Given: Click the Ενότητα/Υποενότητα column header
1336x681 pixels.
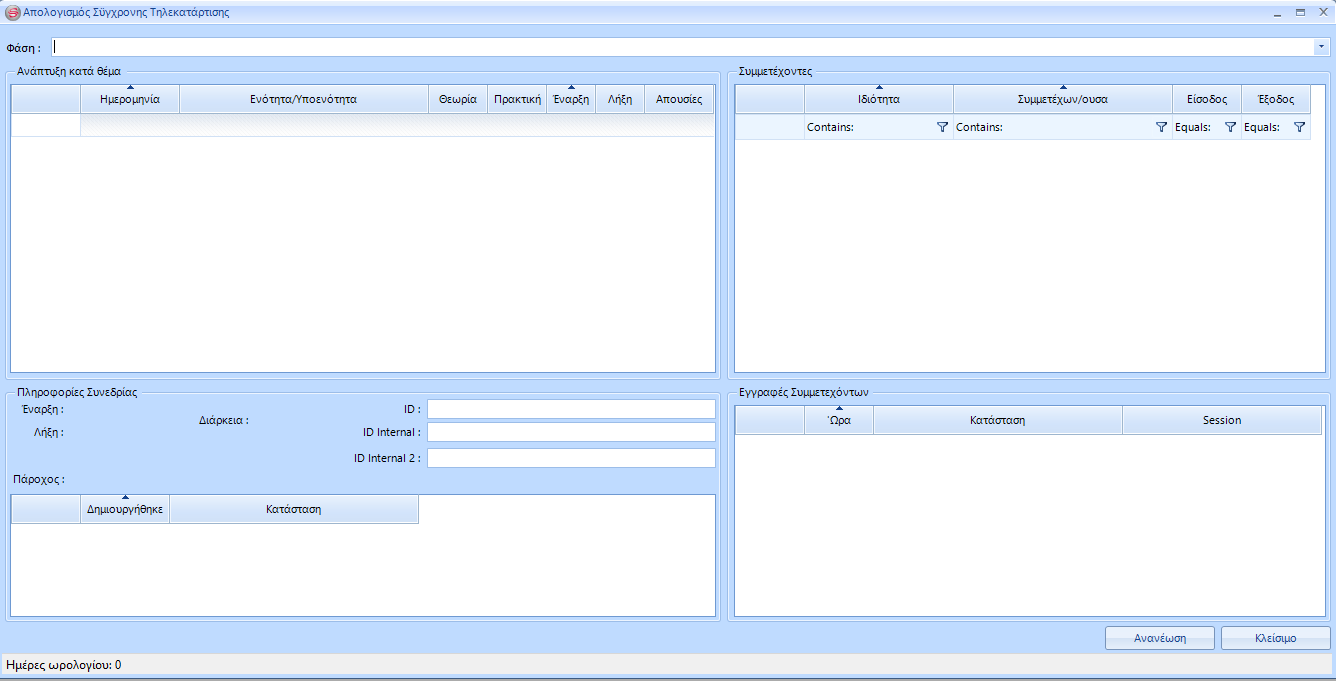Looking at the screenshot, I should click(303, 99).
